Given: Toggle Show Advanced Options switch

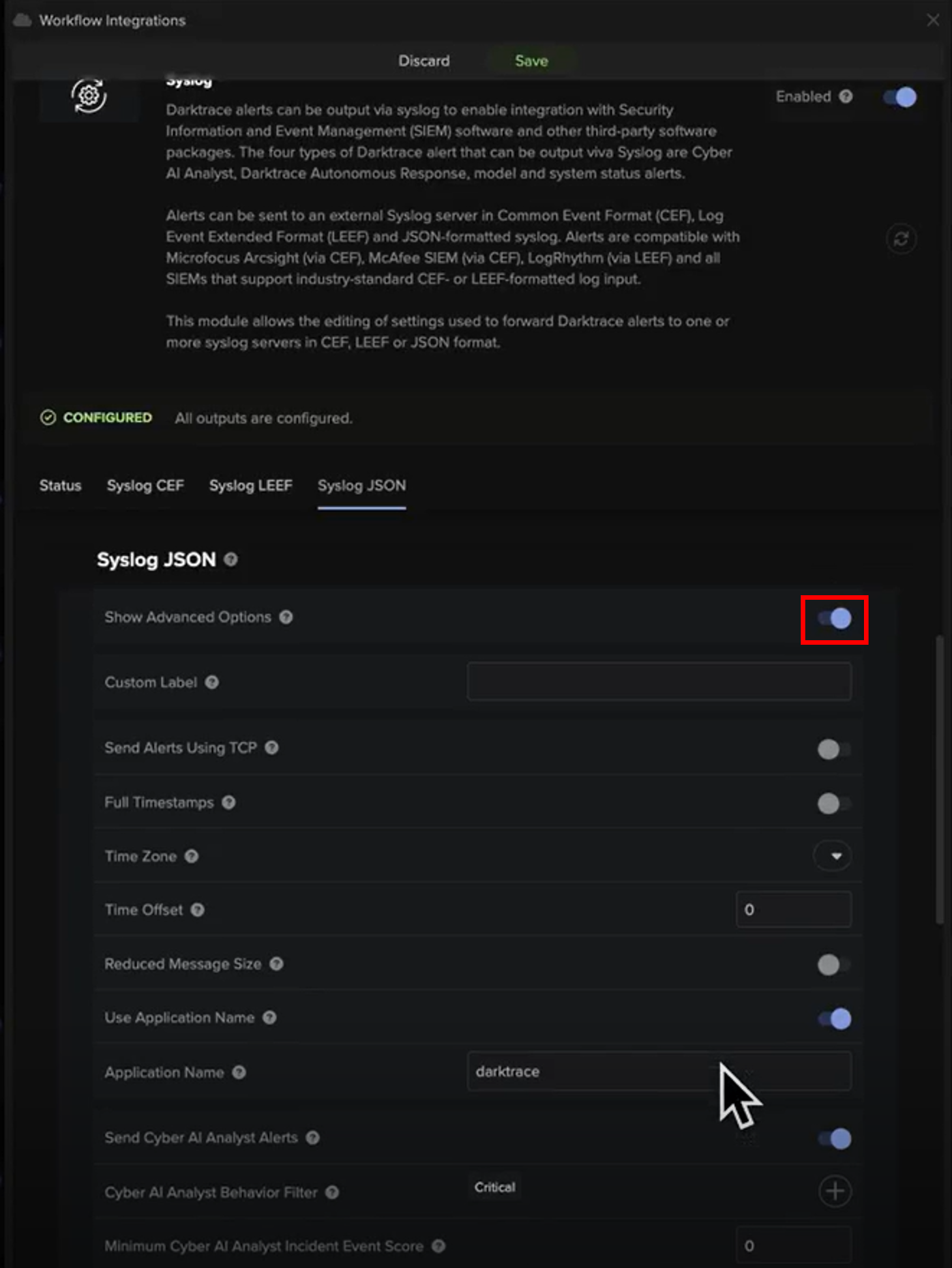Looking at the screenshot, I should [835, 619].
